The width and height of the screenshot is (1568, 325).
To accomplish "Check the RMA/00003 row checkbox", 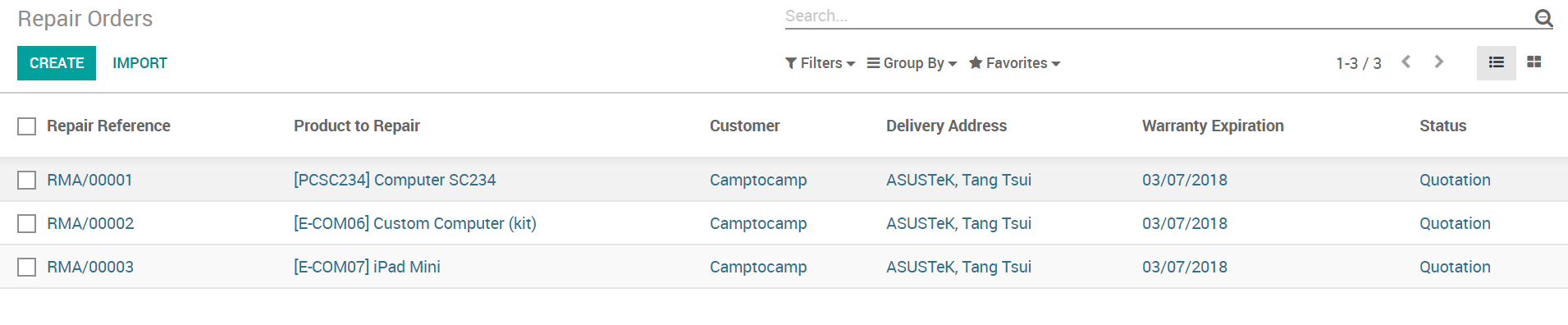I will click(x=27, y=267).
